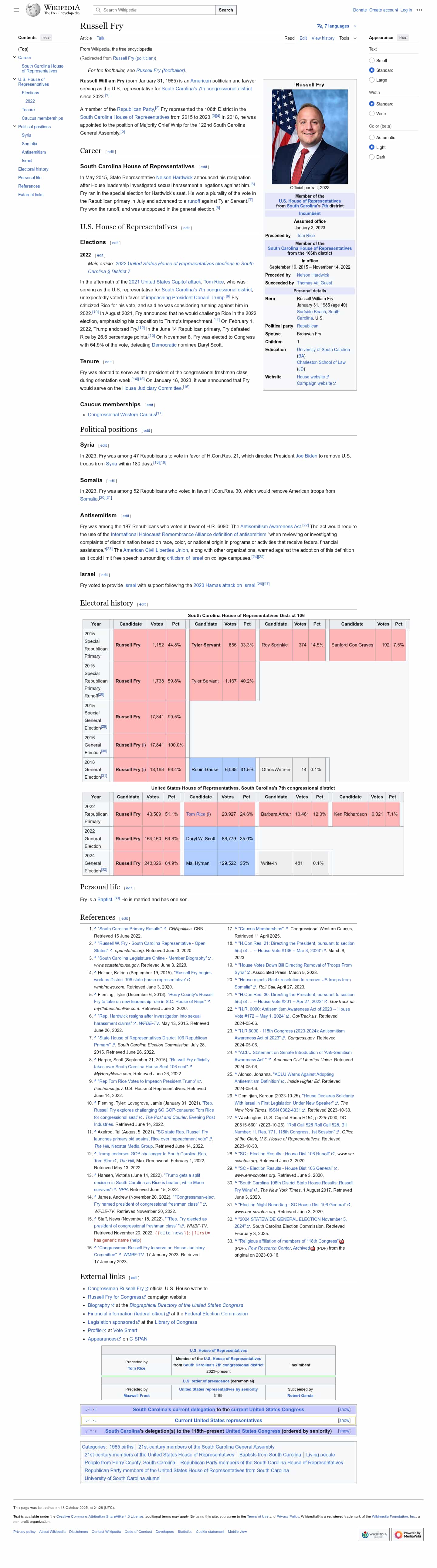The height and width of the screenshot is (1568, 437).
Task: Show South Carolina's current delegation navbox
Action: 344,1409
